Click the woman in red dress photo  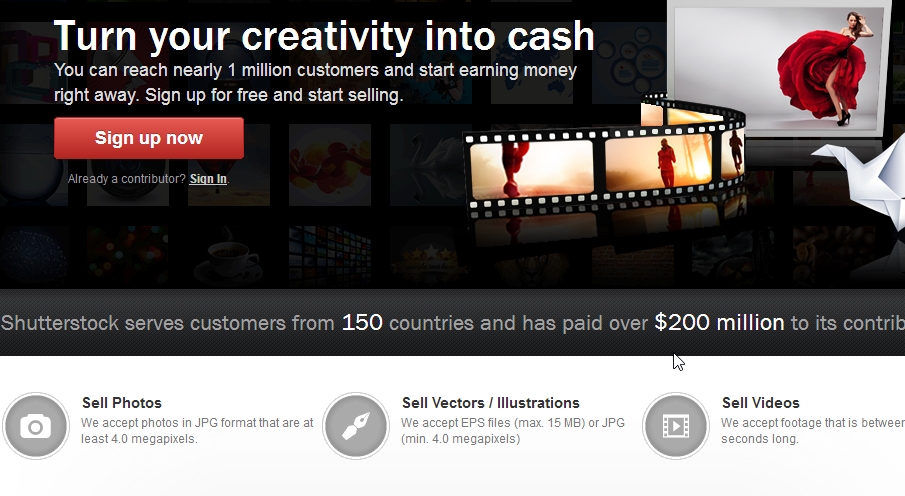point(779,69)
